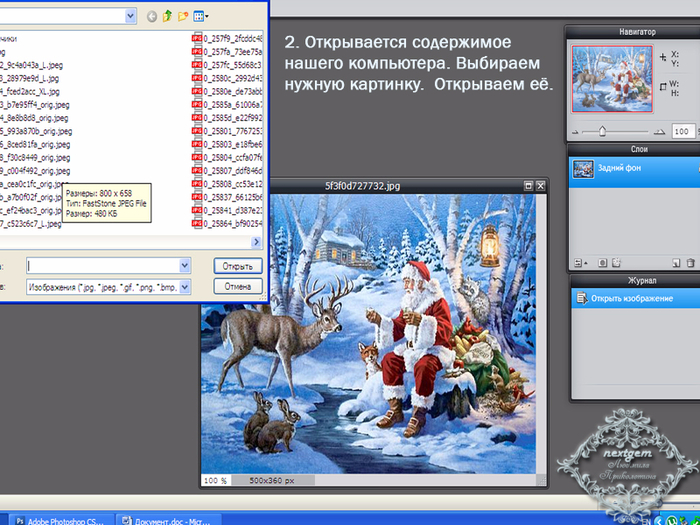Click the Navigator preview thumbnail
Screen dimensions: 700x525
(612, 78)
